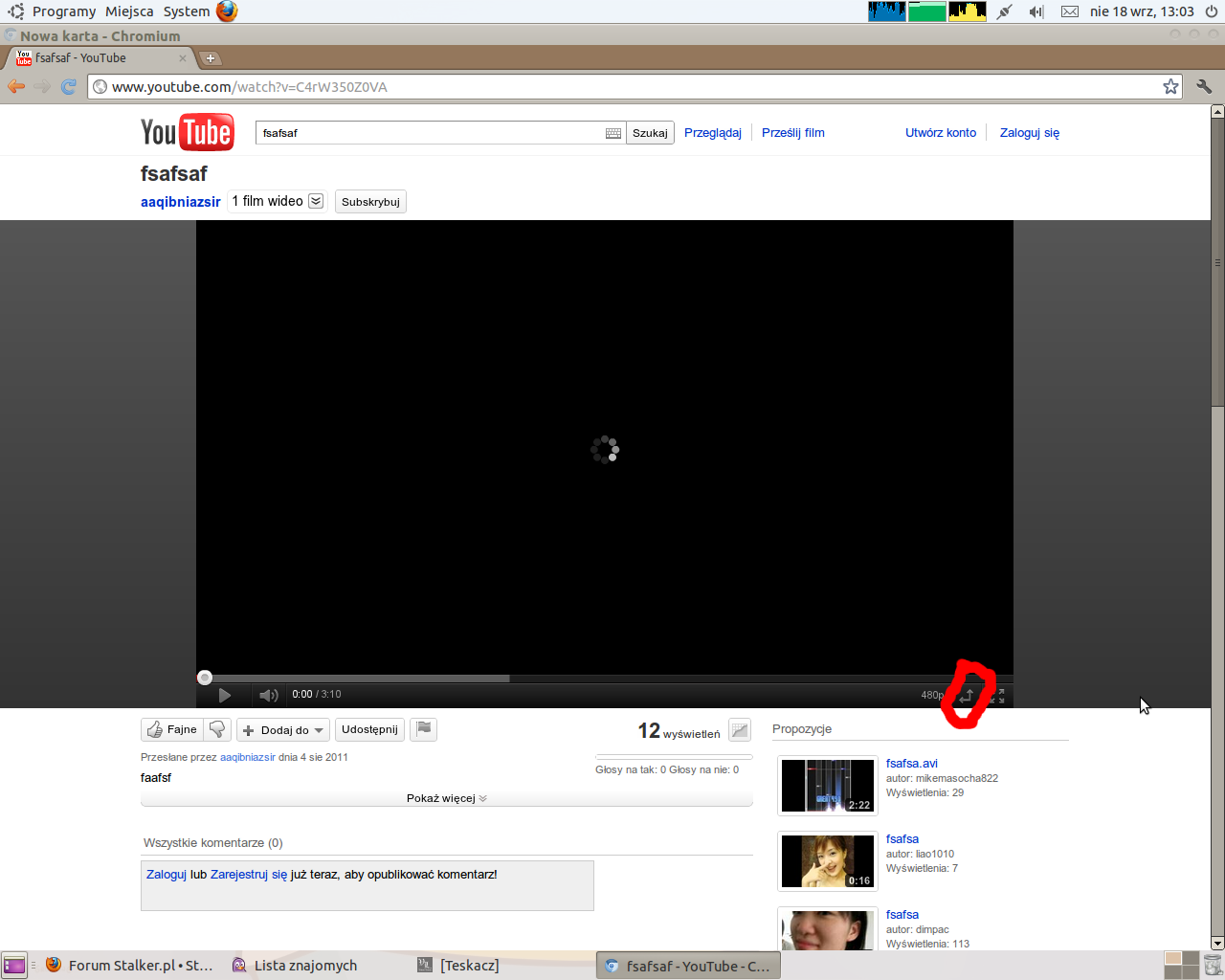Open the 480p quality menu
The width and height of the screenshot is (1225, 980).
coord(931,695)
